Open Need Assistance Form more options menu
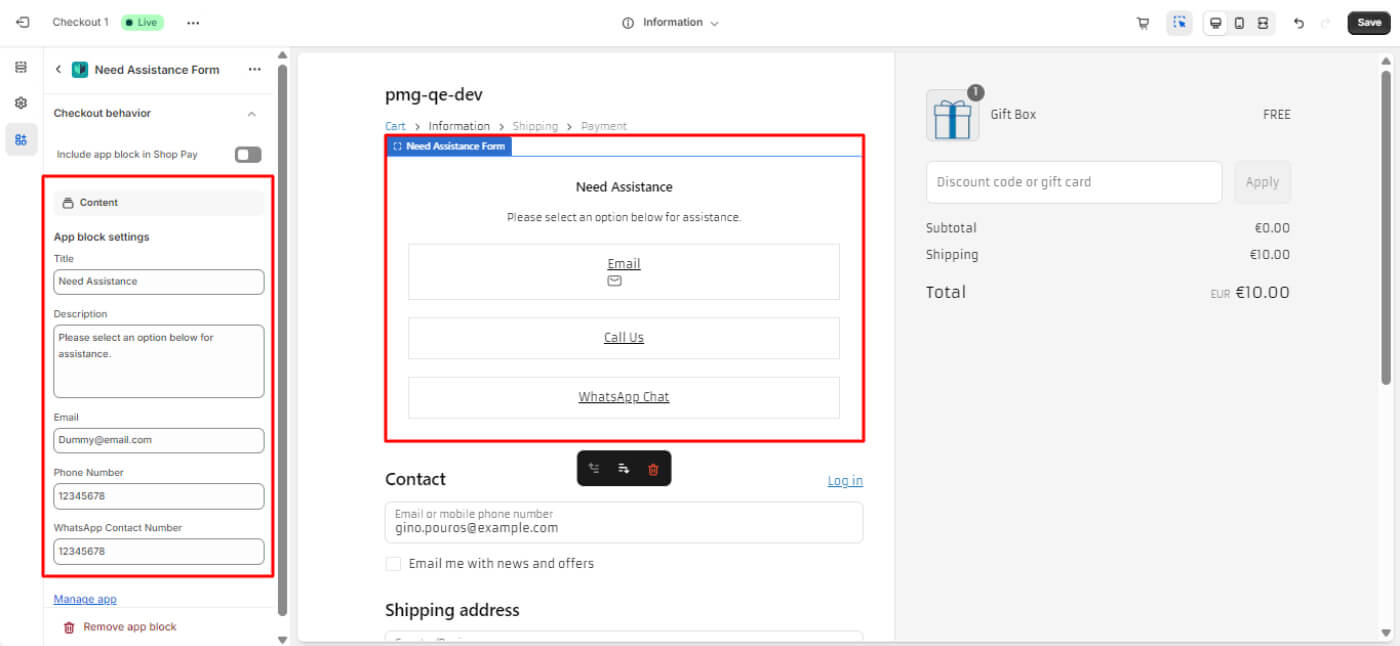 tap(254, 70)
